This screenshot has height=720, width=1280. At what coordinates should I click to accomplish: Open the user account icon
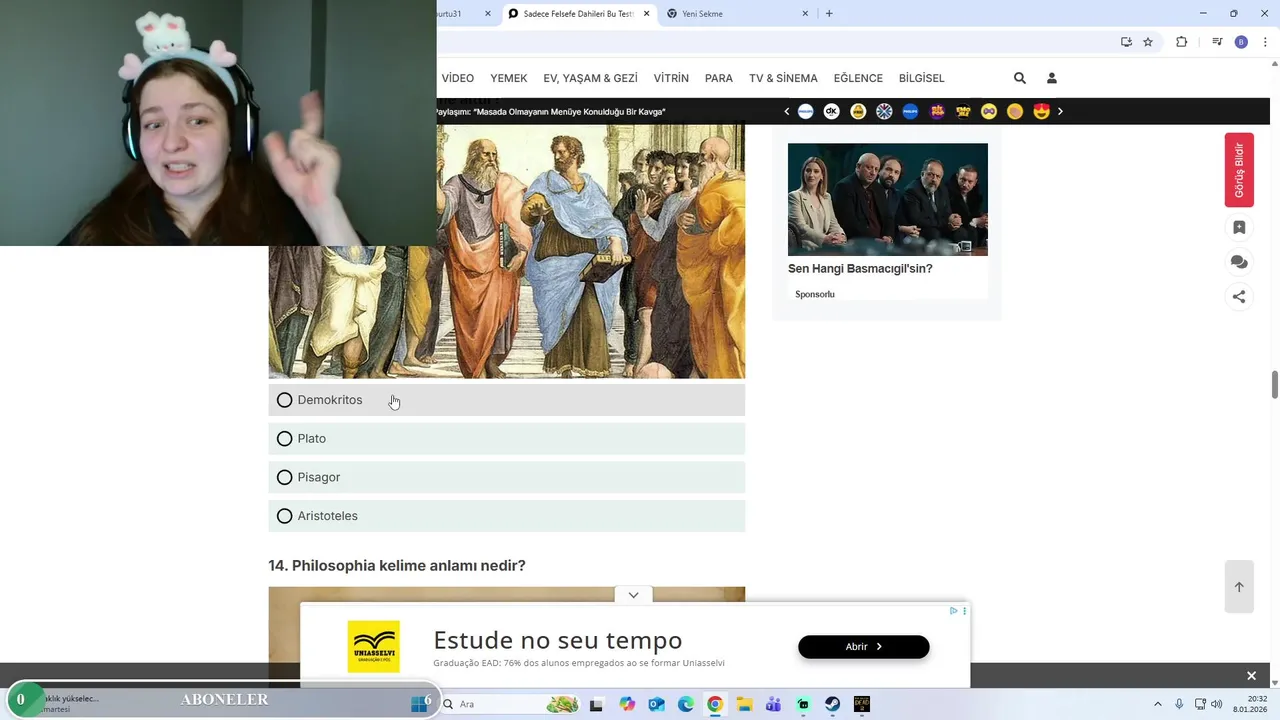(1052, 78)
